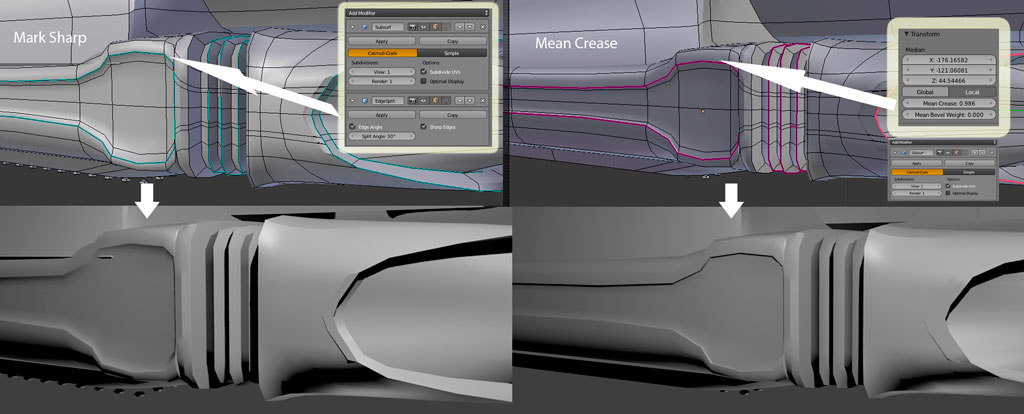Click the X: -176.16582 median field
The height and width of the screenshot is (414, 1024).
coord(949,59)
